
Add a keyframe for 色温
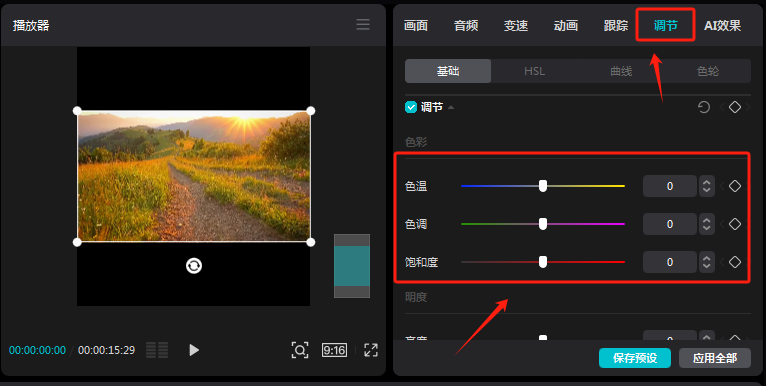point(735,186)
